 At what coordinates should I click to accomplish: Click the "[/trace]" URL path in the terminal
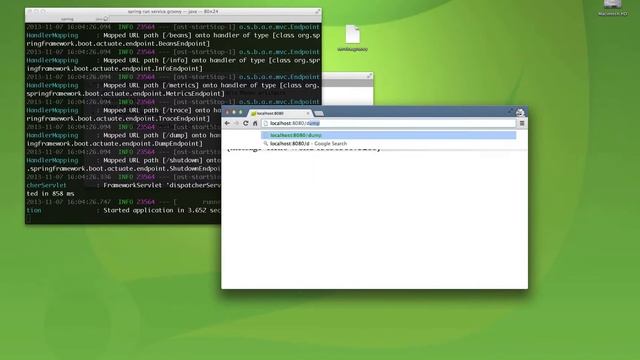(x=177, y=110)
